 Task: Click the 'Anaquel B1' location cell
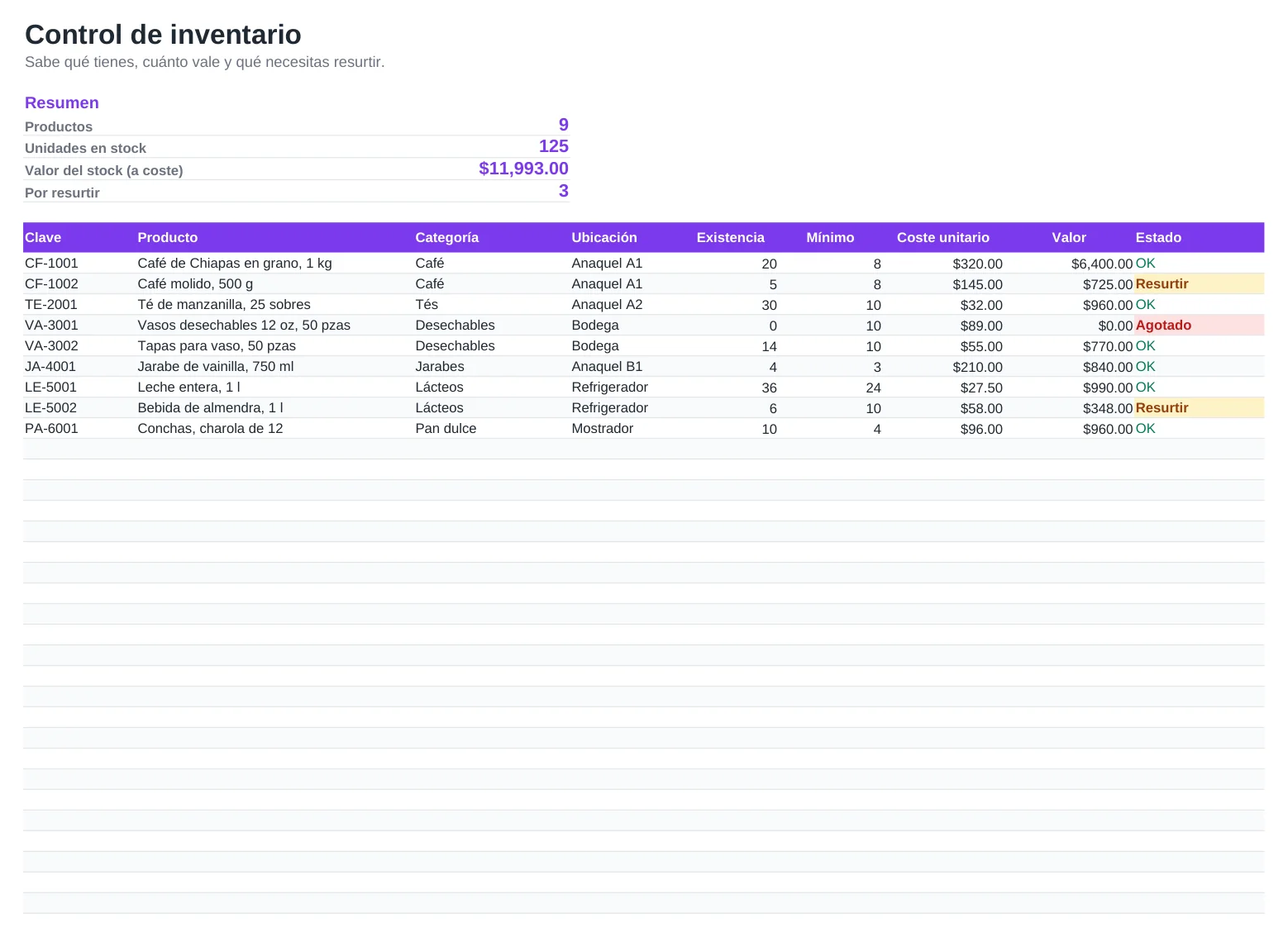(x=607, y=366)
